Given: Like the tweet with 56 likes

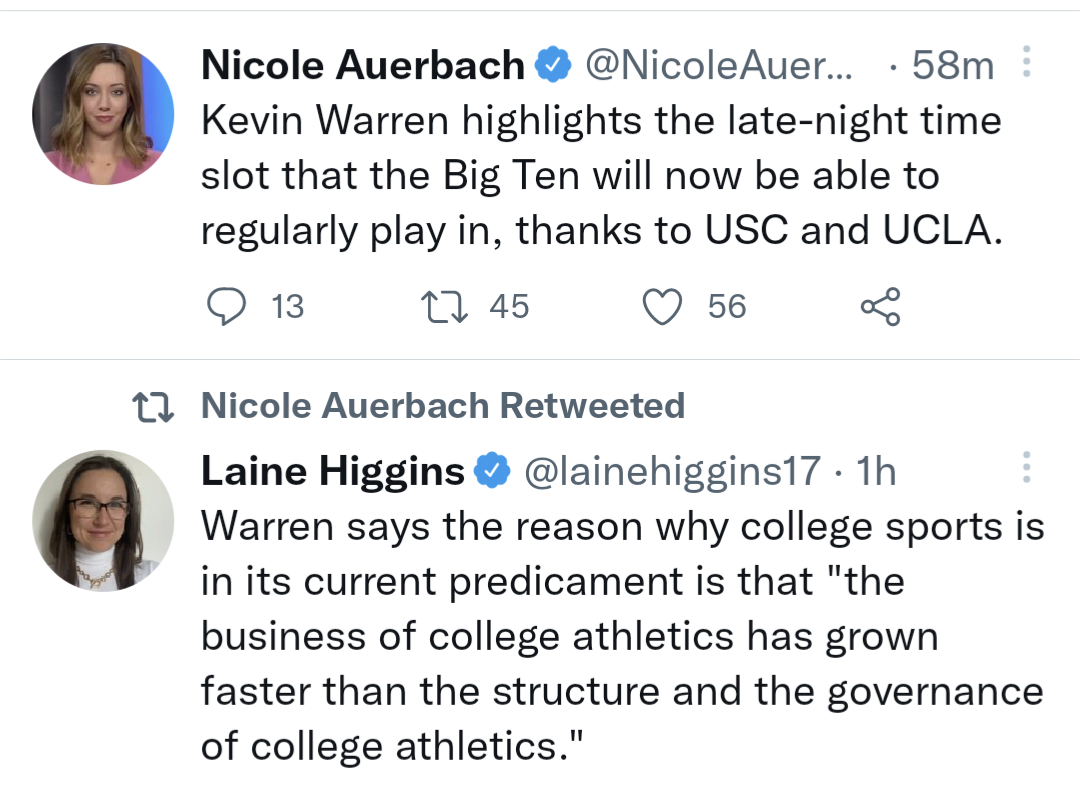Looking at the screenshot, I should [x=662, y=306].
